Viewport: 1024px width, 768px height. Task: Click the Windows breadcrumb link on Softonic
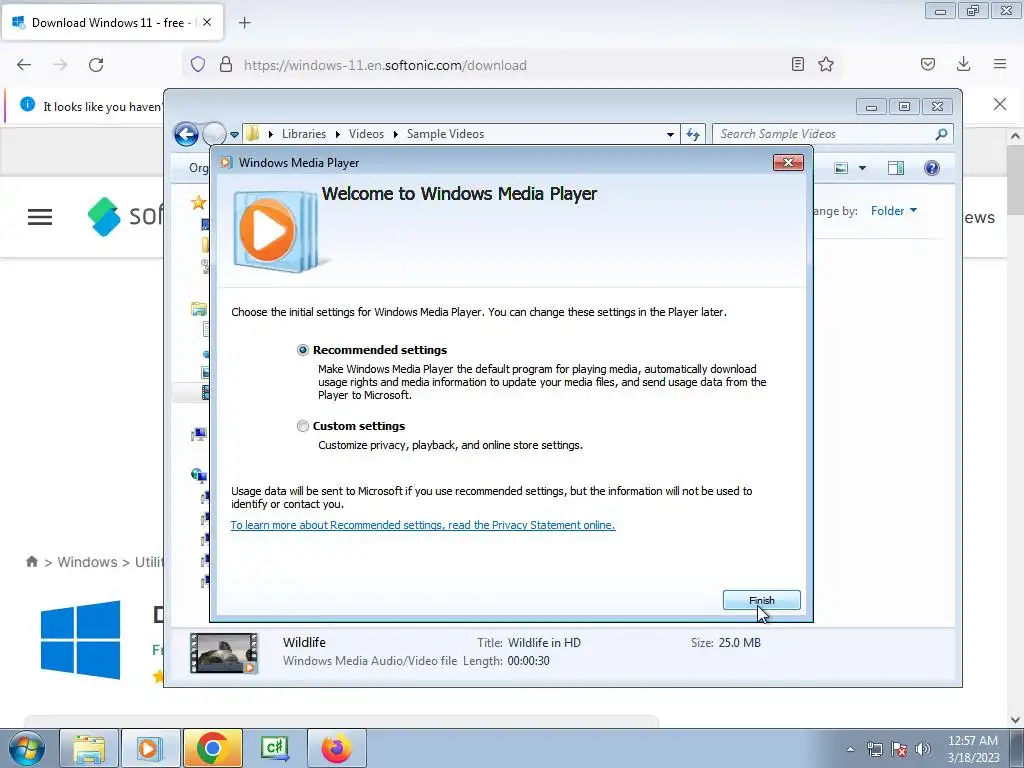click(88, 562)
